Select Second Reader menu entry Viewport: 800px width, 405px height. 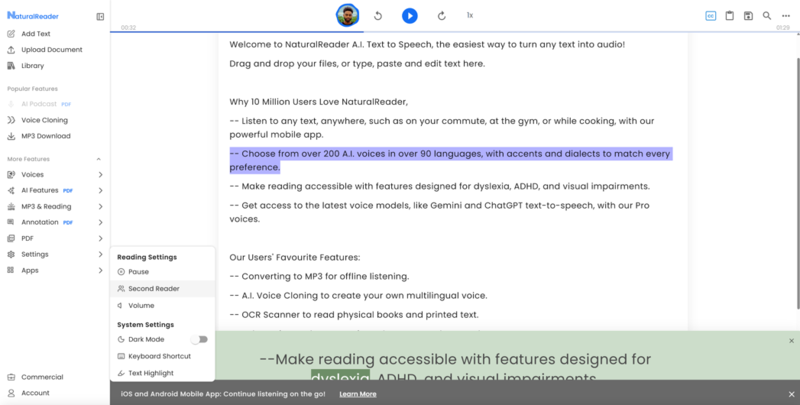point(162,289)
